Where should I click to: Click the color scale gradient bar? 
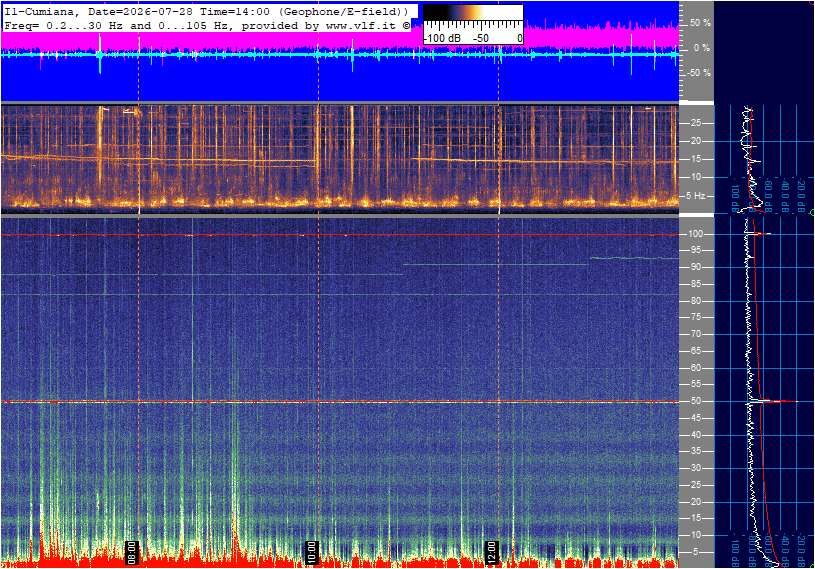point(473,14)
